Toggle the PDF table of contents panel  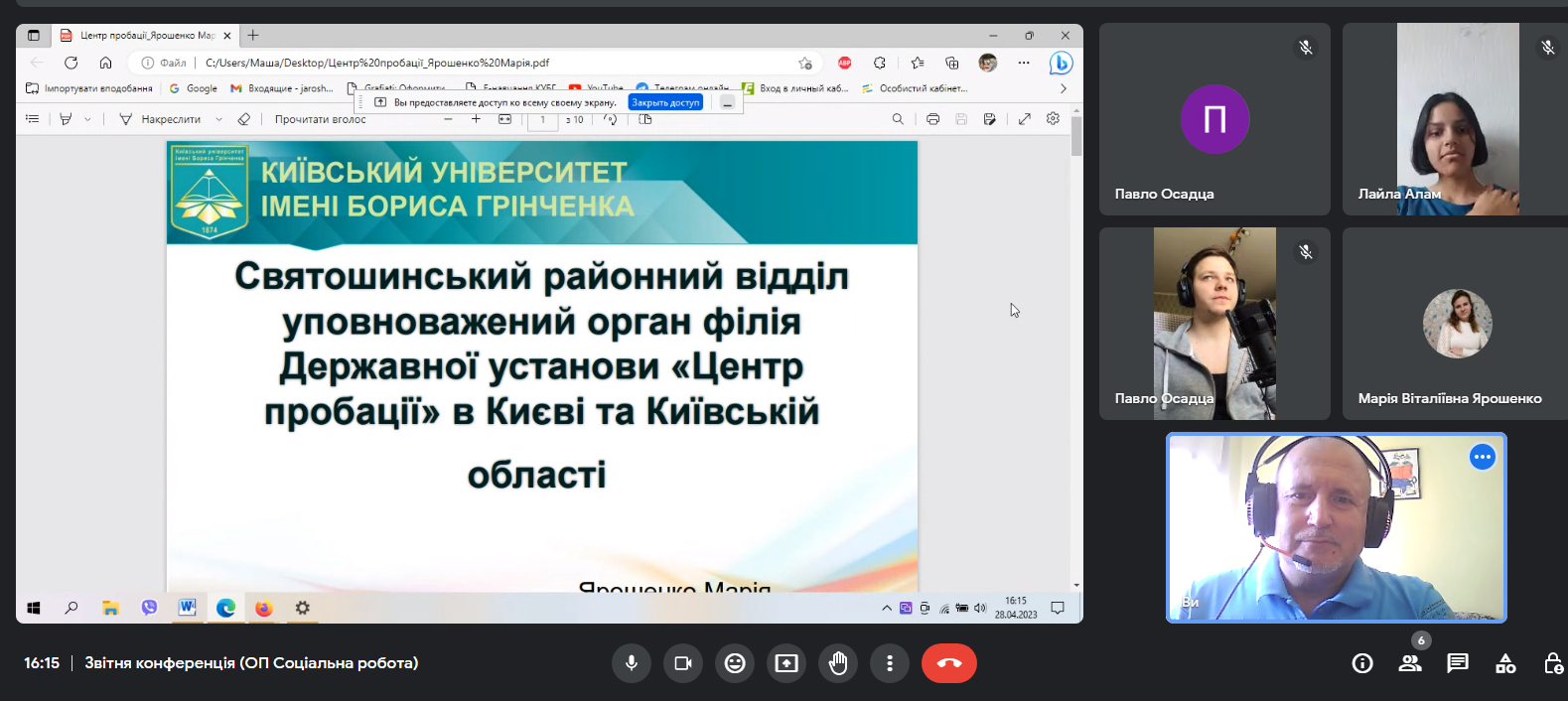tap(32, 119)
